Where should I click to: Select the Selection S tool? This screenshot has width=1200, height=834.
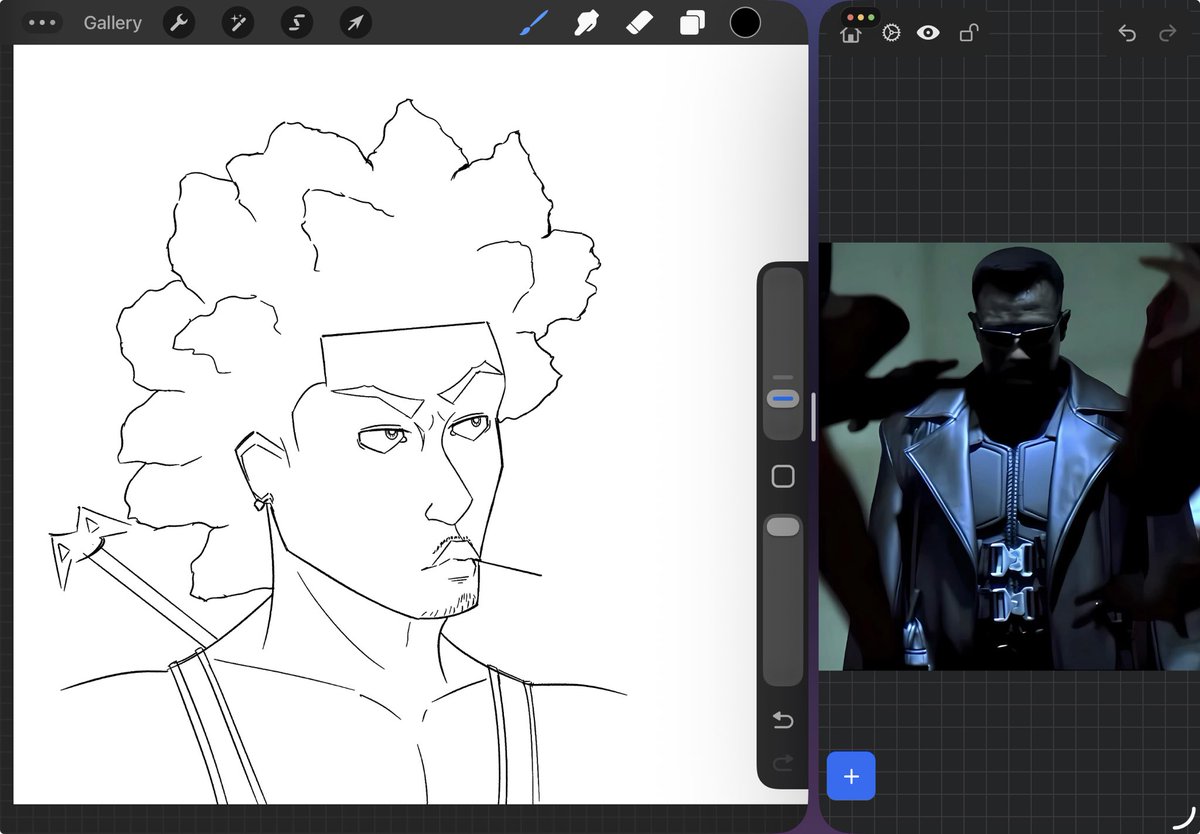296,23
